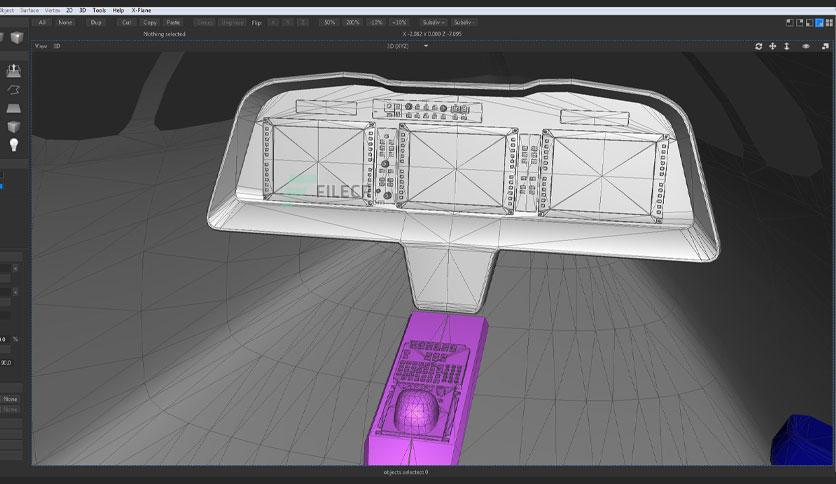
Task: Click the +10% scale button
Action: point(399,22)
